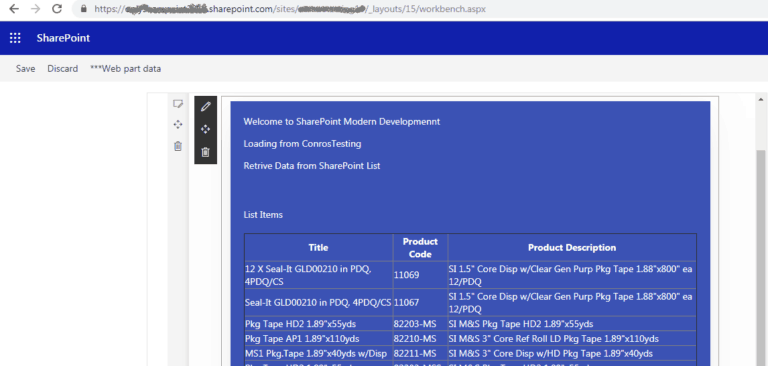Click the padlock icon in address bar
The image size is (768, 366).
pyautogui.click(x=84, y=9)
